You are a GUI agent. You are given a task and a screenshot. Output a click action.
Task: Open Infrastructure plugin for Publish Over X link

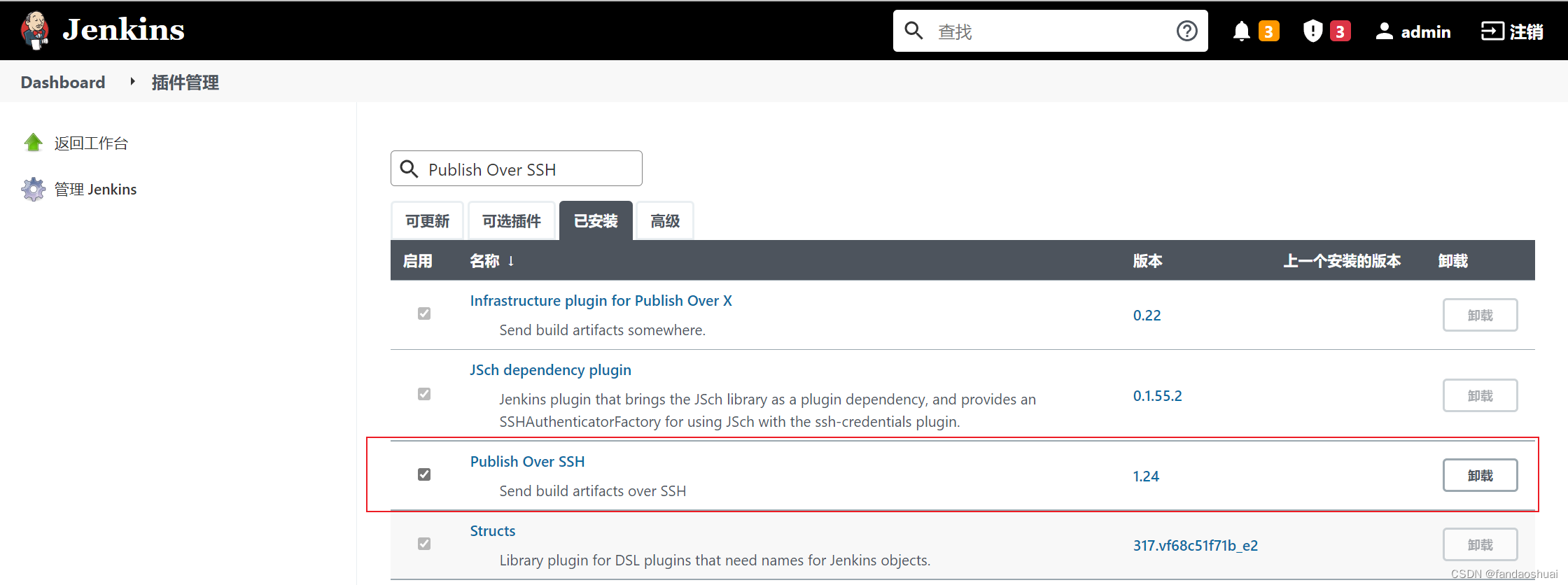click(601, 300)
